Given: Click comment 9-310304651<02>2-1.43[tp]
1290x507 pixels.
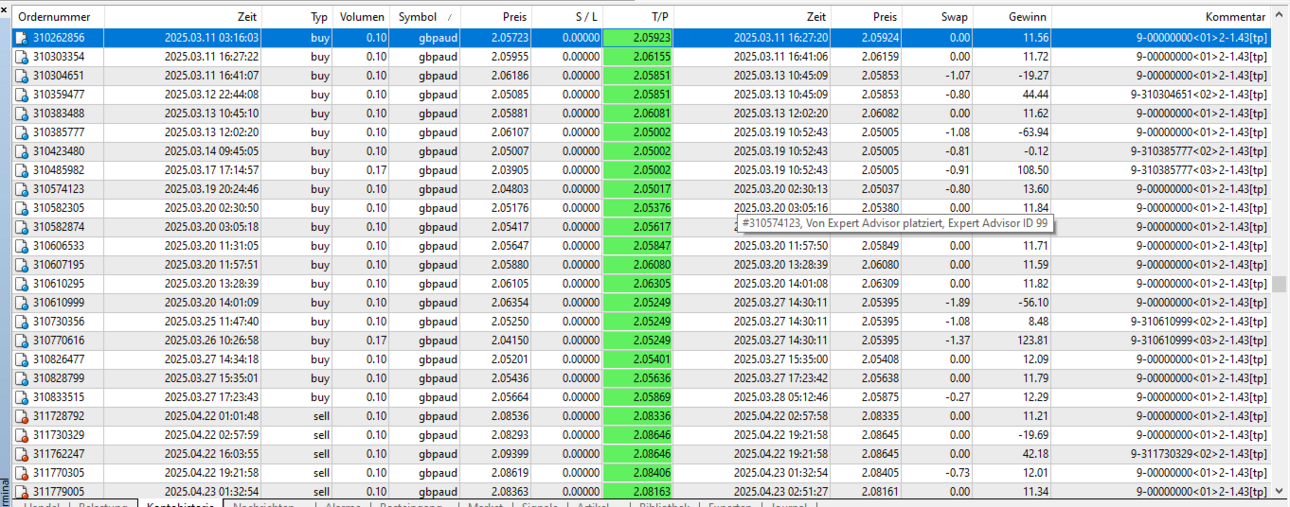Looking at the screenshot, I should 1198,95.
